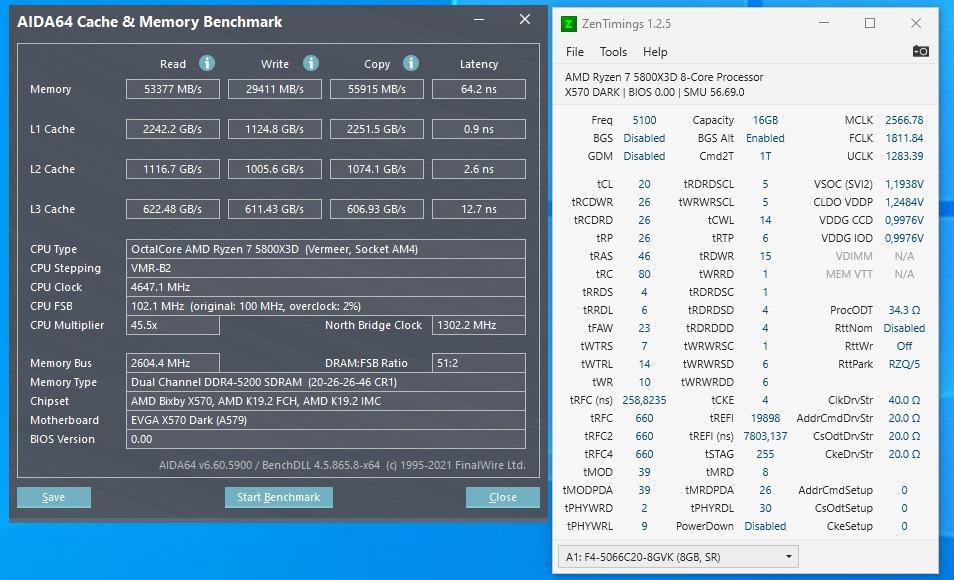
Task: Select the Memory Write field showing 29411 MB/s
Action: point(274,89)
